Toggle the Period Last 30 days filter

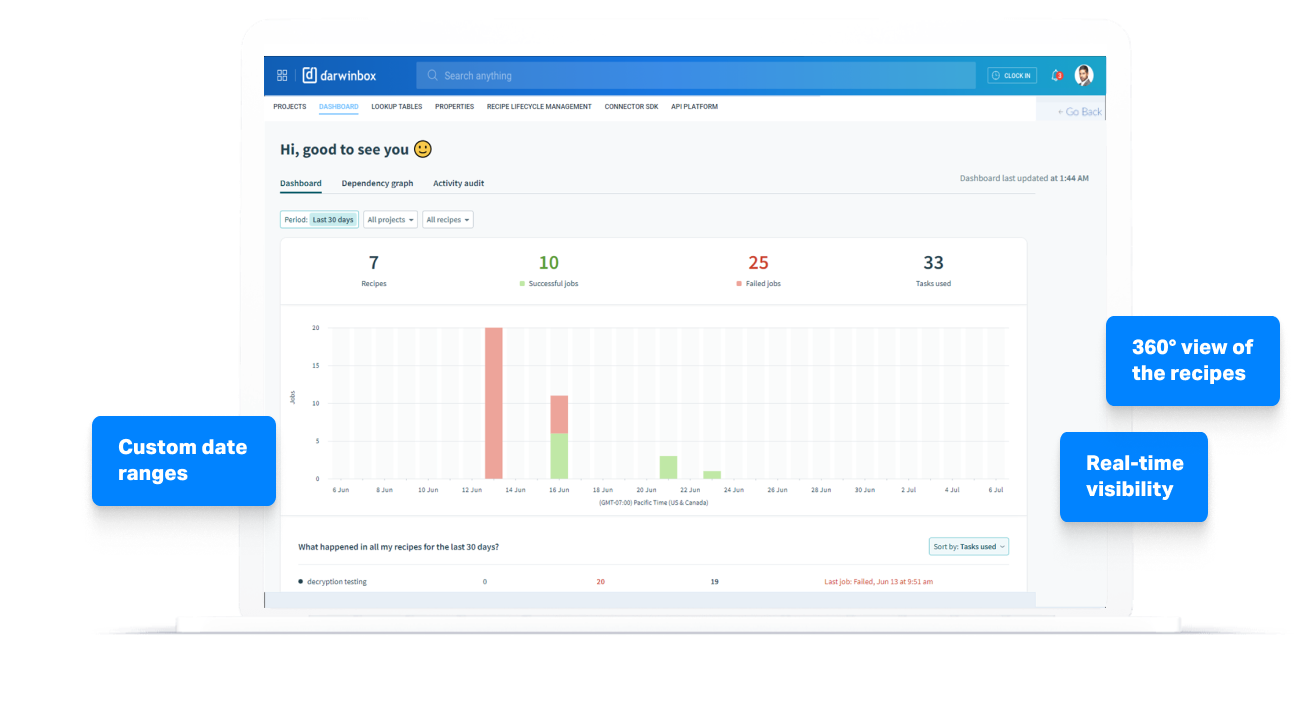318,219
